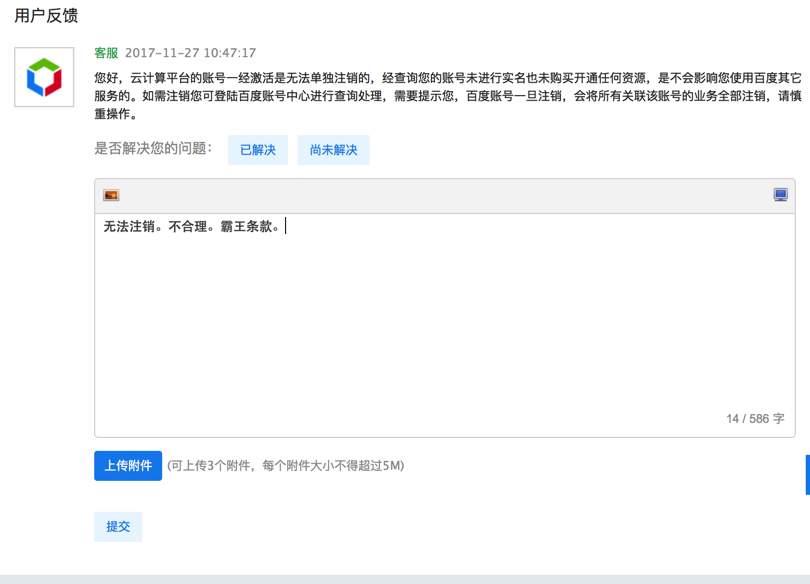Click the 是否解决您的问题 label

click(153, 149)
